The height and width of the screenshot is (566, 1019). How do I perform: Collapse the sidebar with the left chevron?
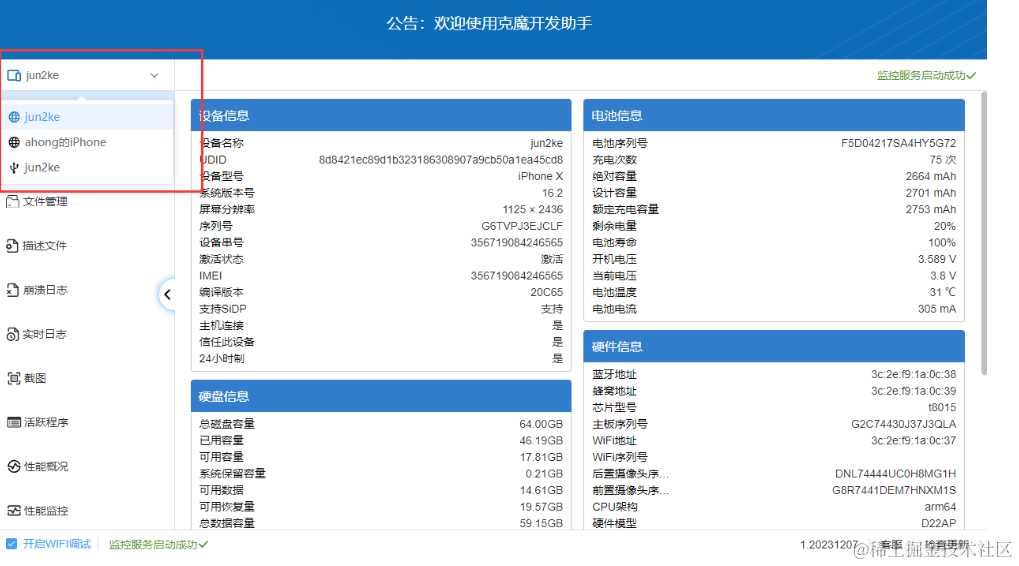pos(167,294)
